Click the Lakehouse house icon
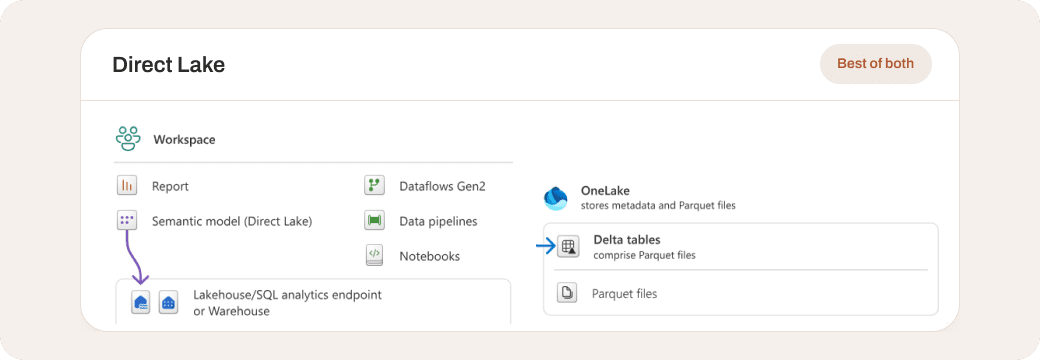 pyautogui.click(x=141, y=302)
